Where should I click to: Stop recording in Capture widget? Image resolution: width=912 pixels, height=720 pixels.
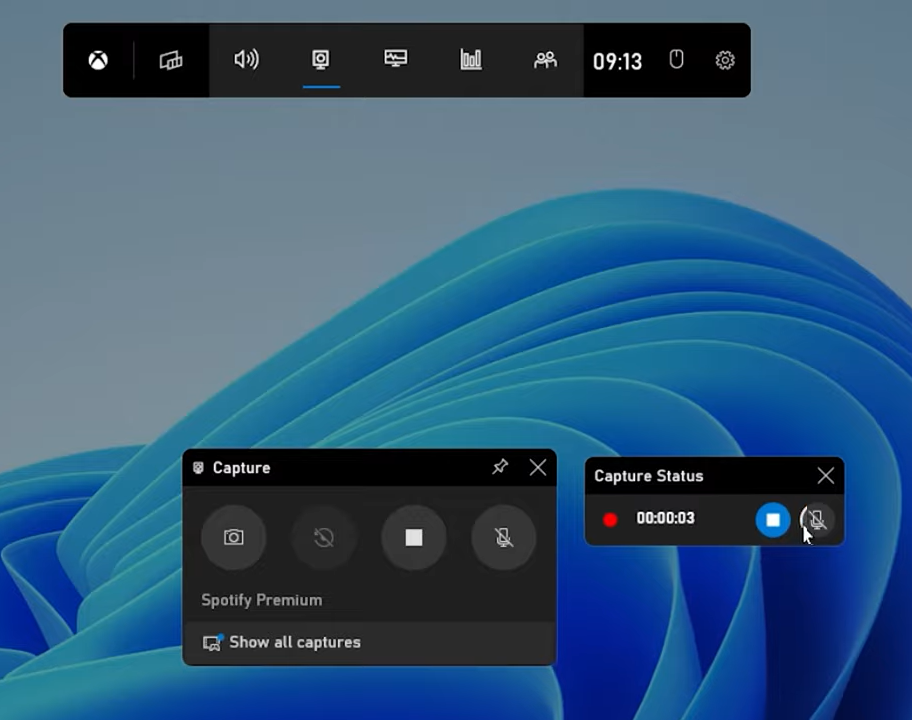414,537
